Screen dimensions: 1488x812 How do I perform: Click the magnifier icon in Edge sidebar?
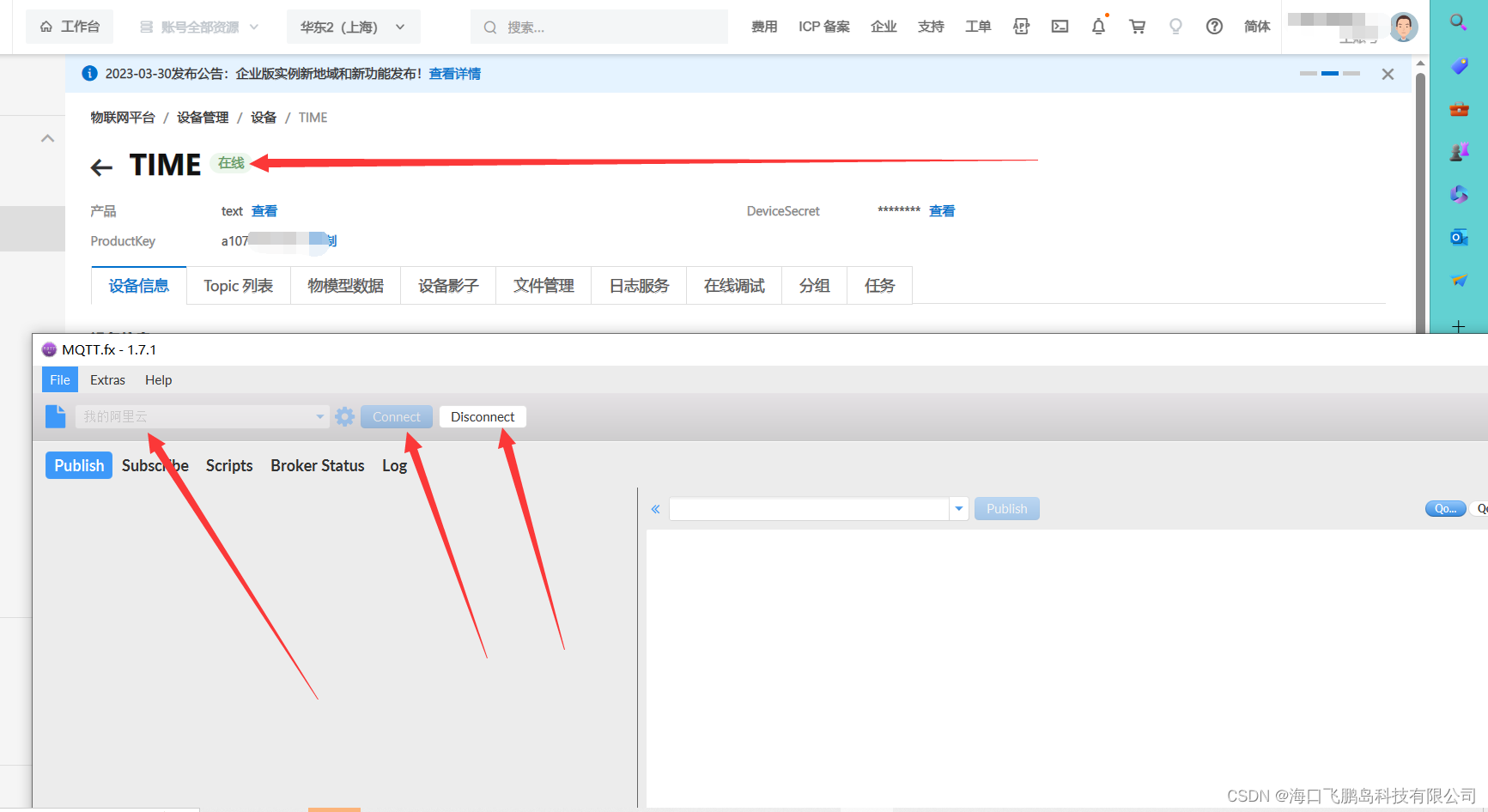tap(1458, 22)
